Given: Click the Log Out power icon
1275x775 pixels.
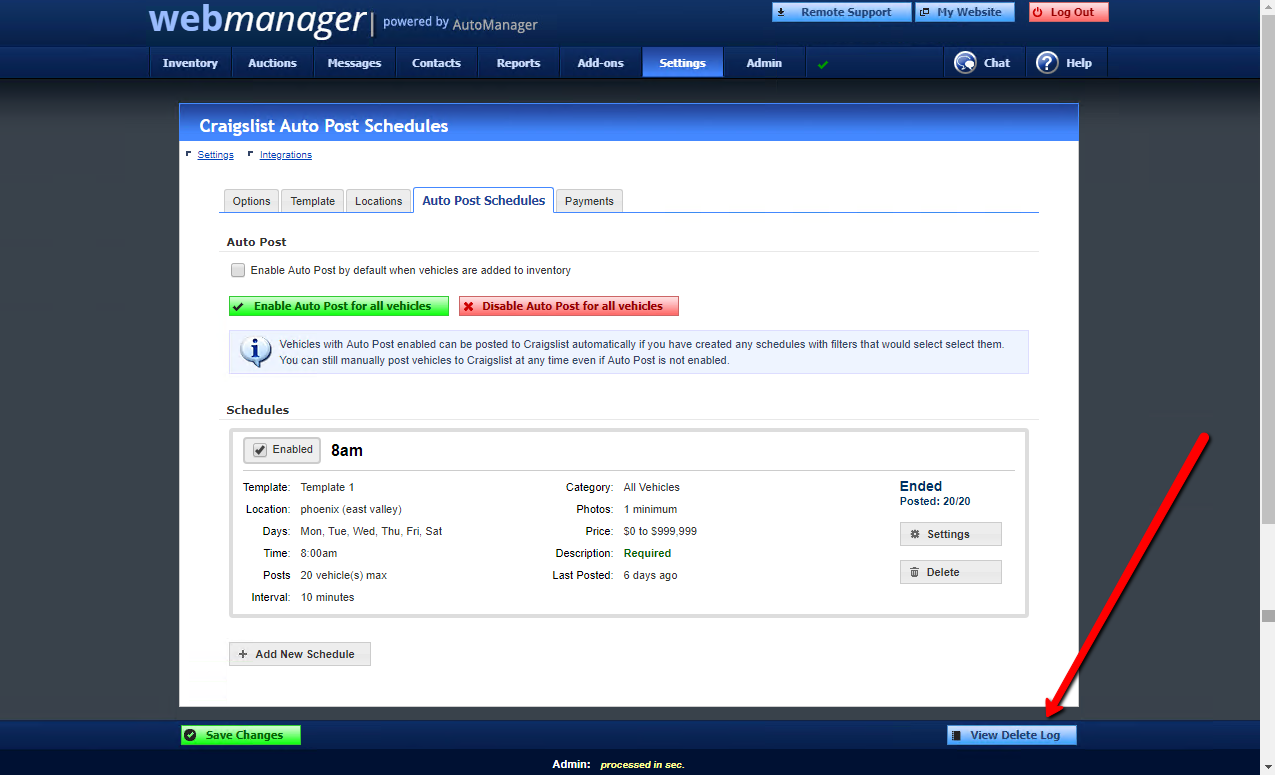Looking at the screenshot, I should click(x=1038, y=12).
